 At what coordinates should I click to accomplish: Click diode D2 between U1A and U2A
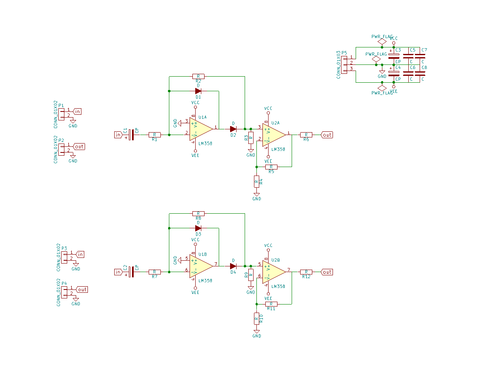coord(233,129)
